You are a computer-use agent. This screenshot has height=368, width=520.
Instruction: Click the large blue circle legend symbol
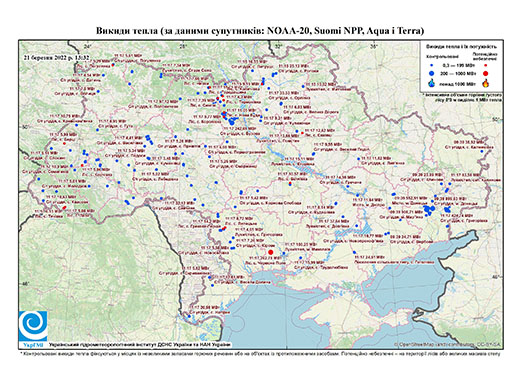click(x=431, y=74)
